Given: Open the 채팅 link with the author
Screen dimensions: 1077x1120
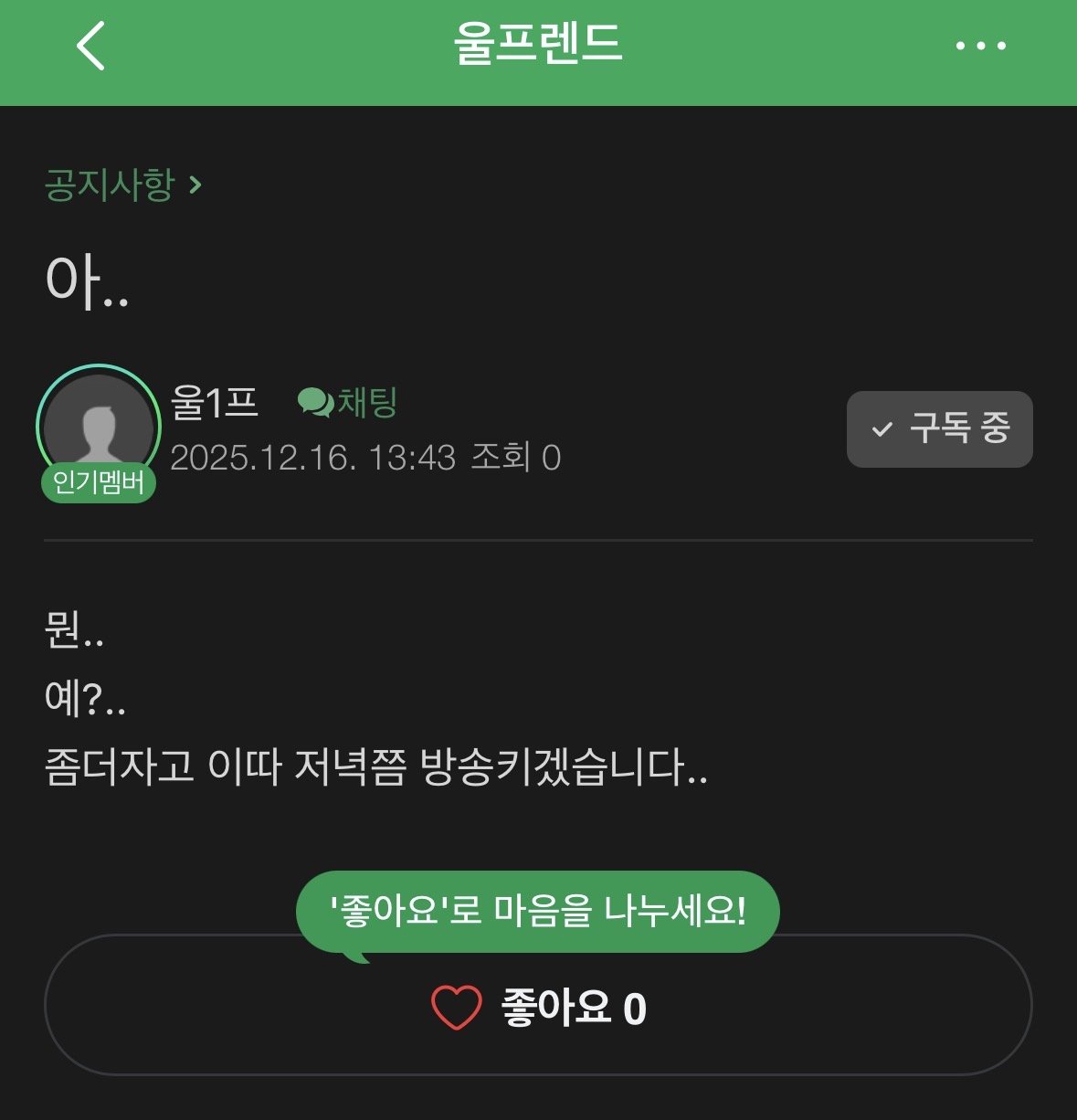Looking at the screenshot, I should (367, 402).
